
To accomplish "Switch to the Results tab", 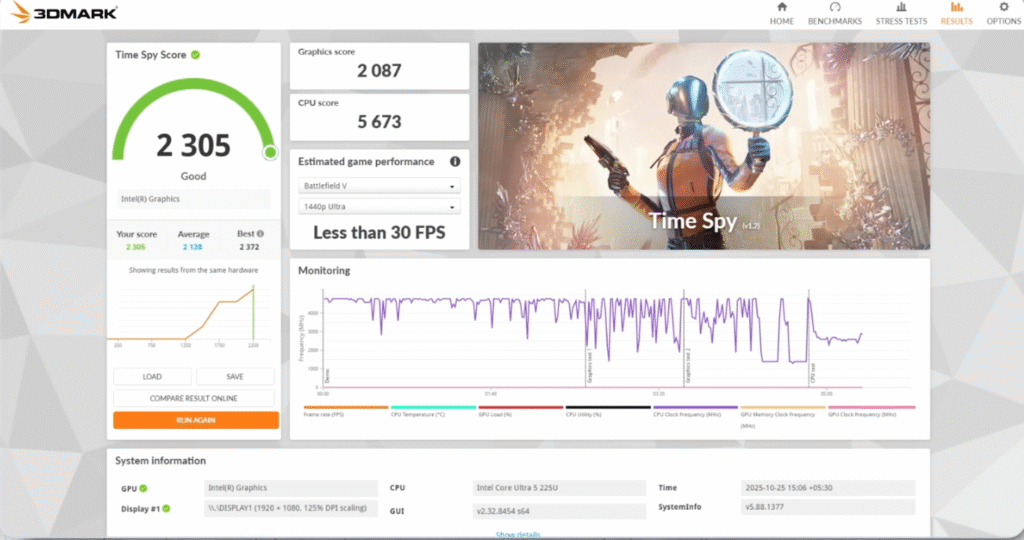I will [956, 14].
